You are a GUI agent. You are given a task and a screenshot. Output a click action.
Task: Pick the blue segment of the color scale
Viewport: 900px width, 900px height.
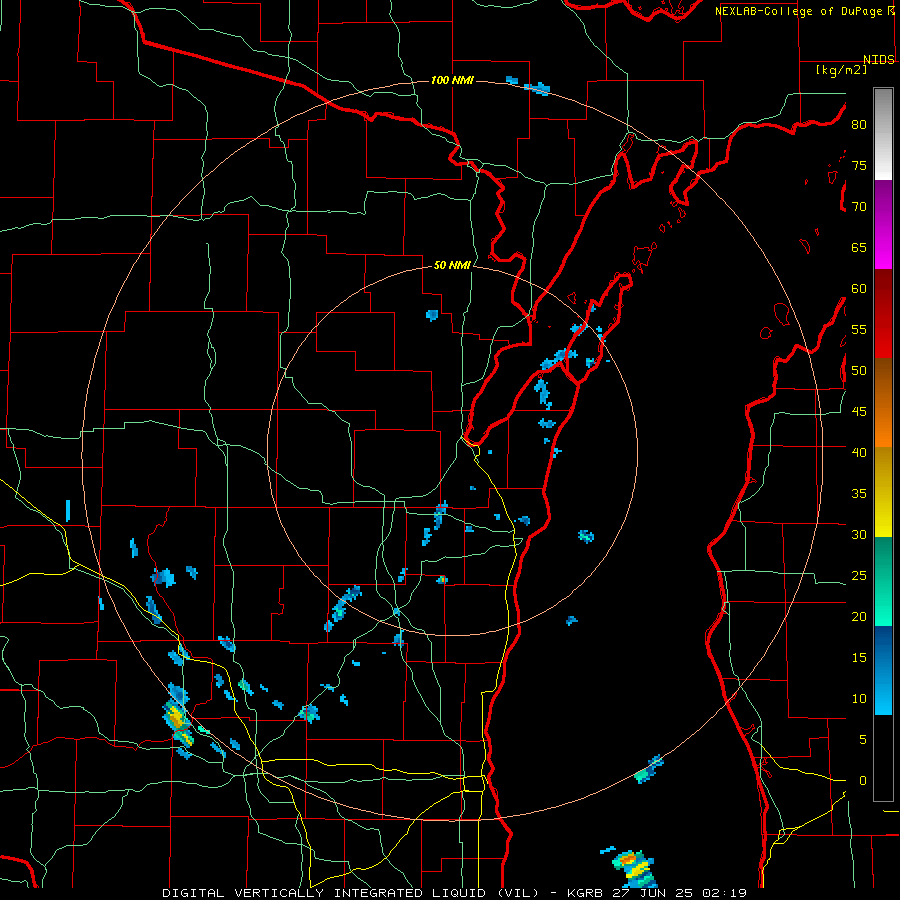883,670
